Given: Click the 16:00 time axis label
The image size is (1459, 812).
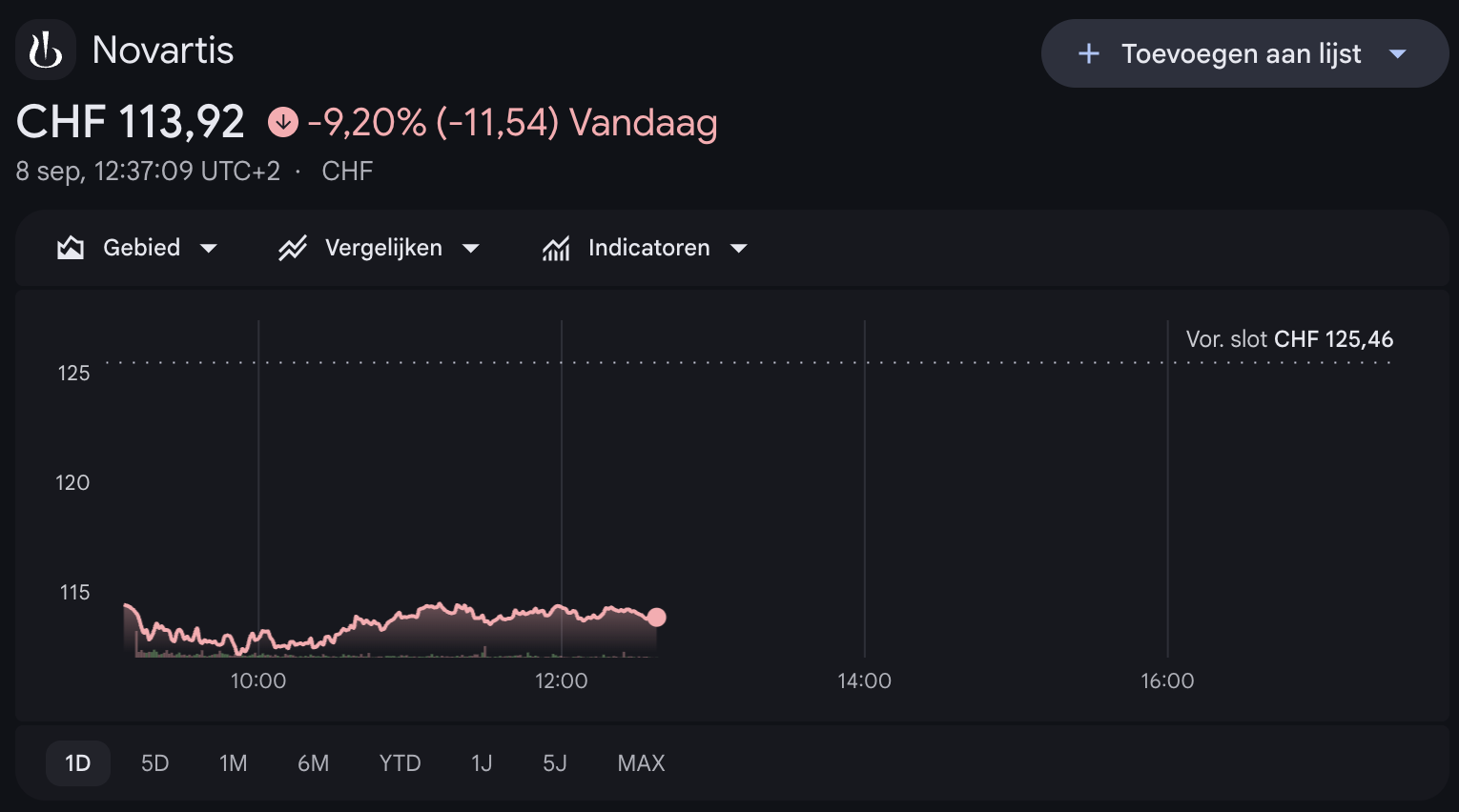Looking at the screenshot, I should 1168,680.
